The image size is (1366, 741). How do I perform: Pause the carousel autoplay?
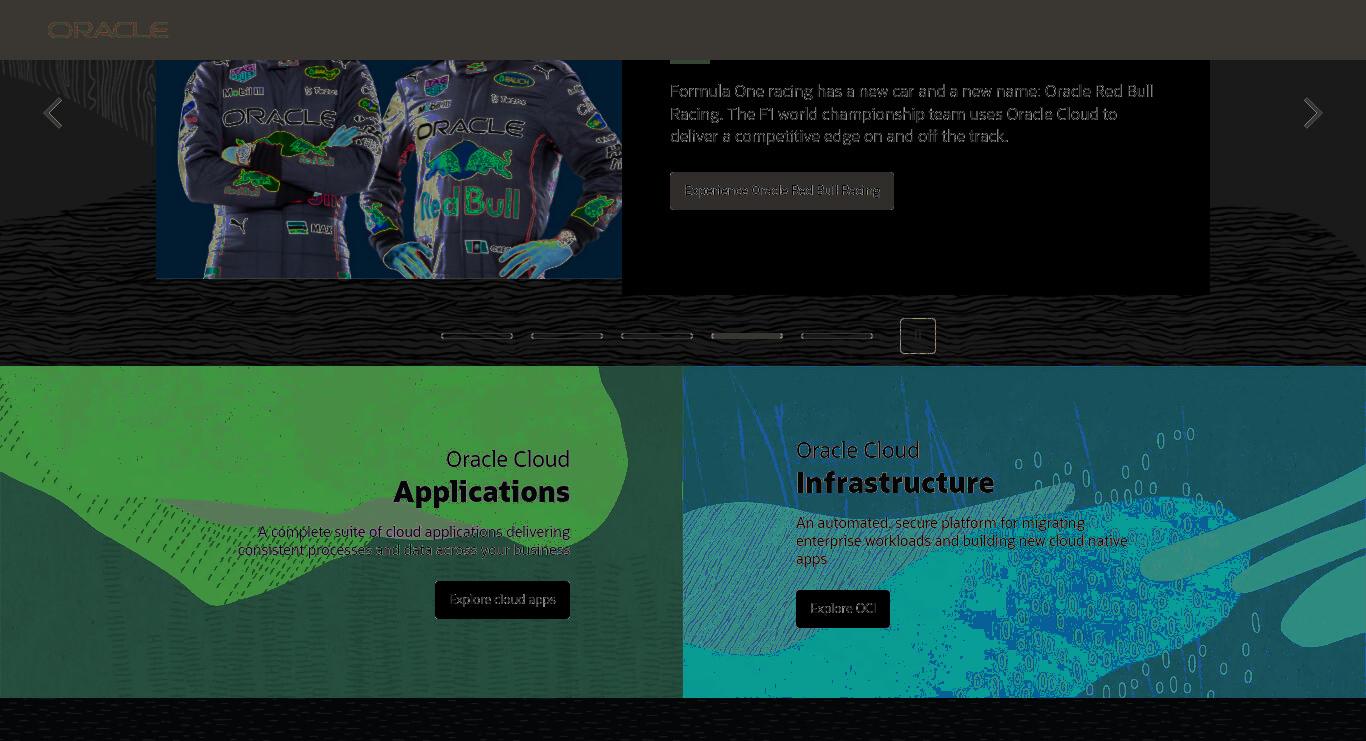tap(918, 336)
